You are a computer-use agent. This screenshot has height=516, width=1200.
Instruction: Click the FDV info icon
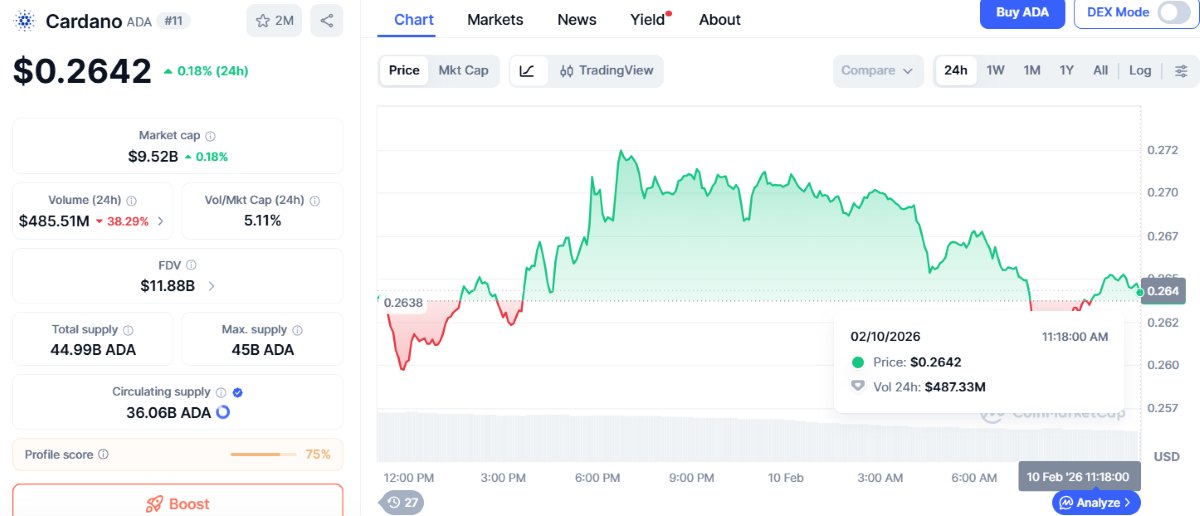(x=191, y=265)
